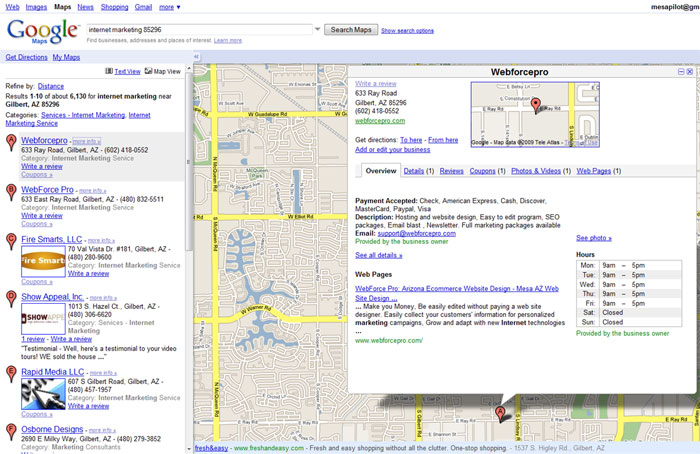This screenshot has width=700, height=454.
Task: Open Get Directions
Action: pyautogui.click(x=26, y=57)
